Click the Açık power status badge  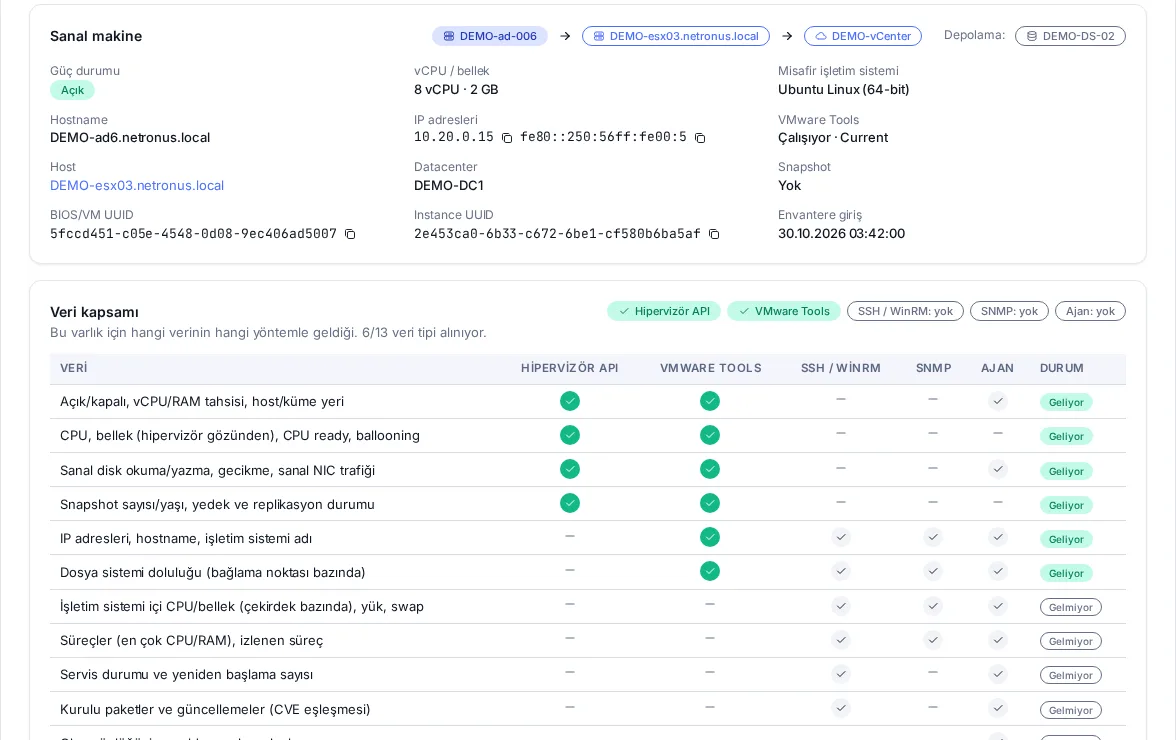72,90
